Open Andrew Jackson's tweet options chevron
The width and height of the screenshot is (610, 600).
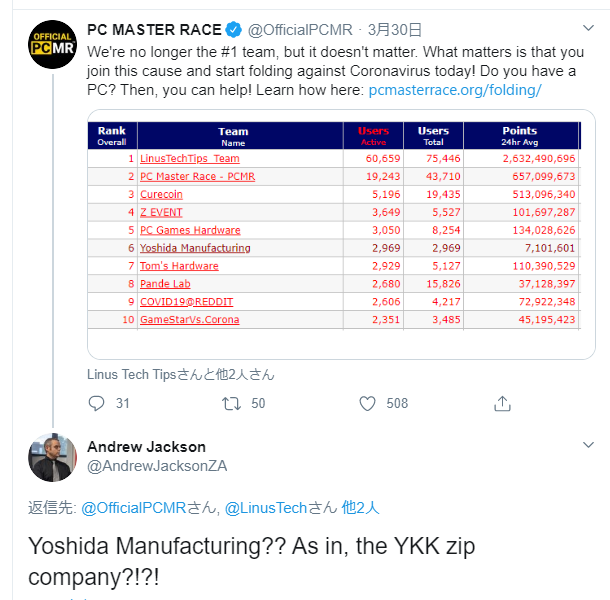click(x=588, y=445)
